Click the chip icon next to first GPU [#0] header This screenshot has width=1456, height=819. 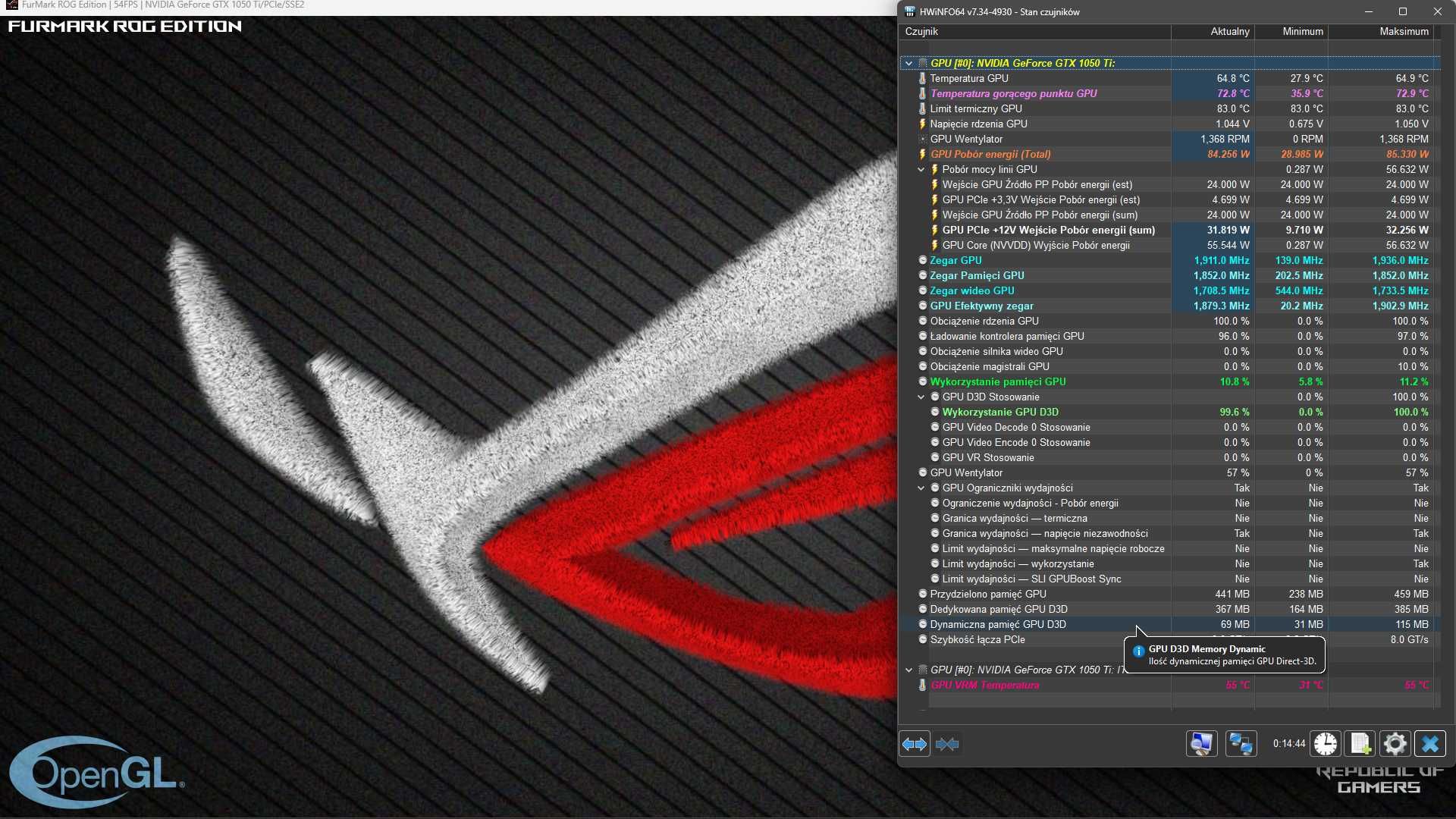[x=922, y=63]
